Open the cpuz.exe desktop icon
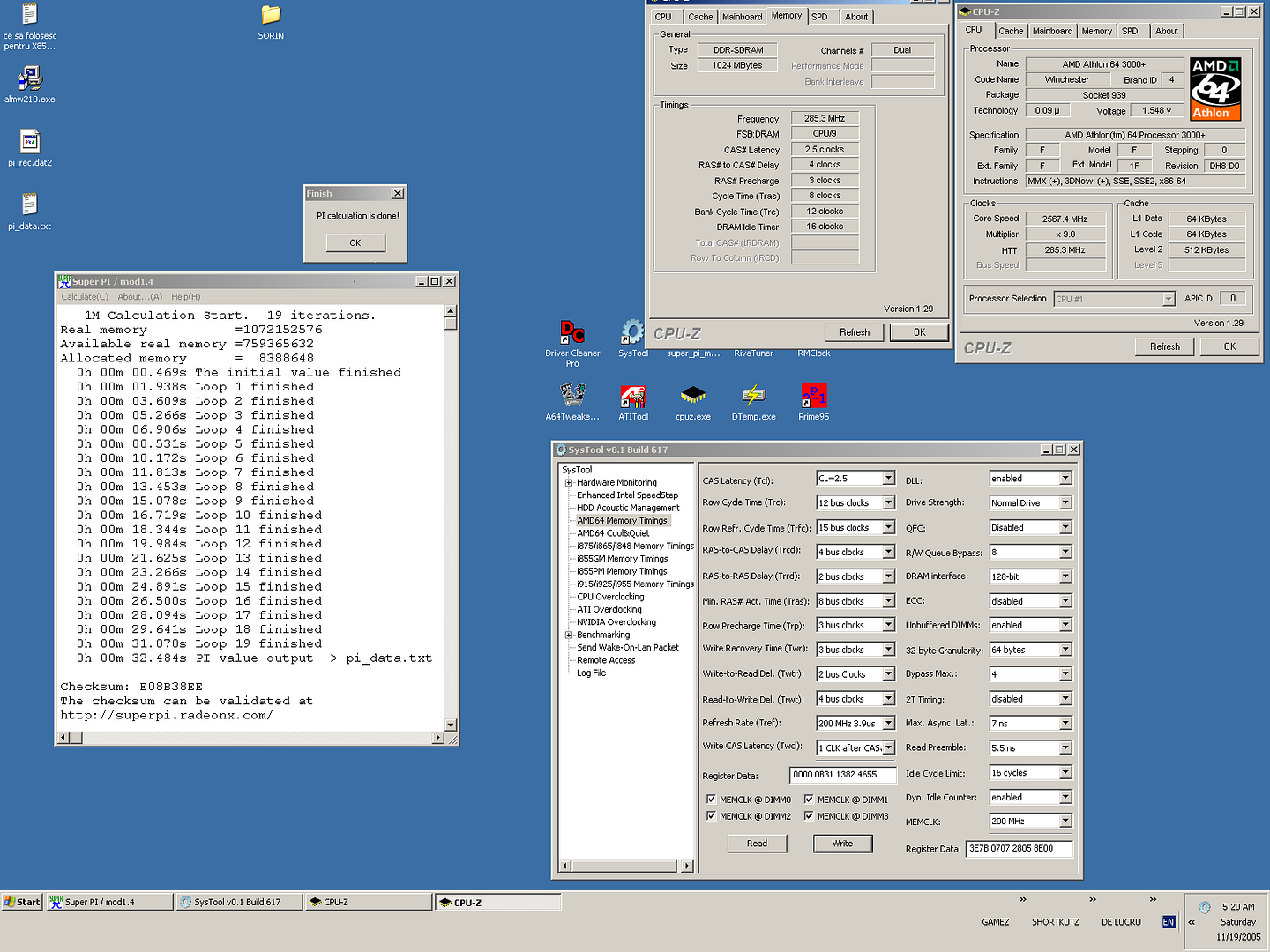1270x952 pixels. 692,396
